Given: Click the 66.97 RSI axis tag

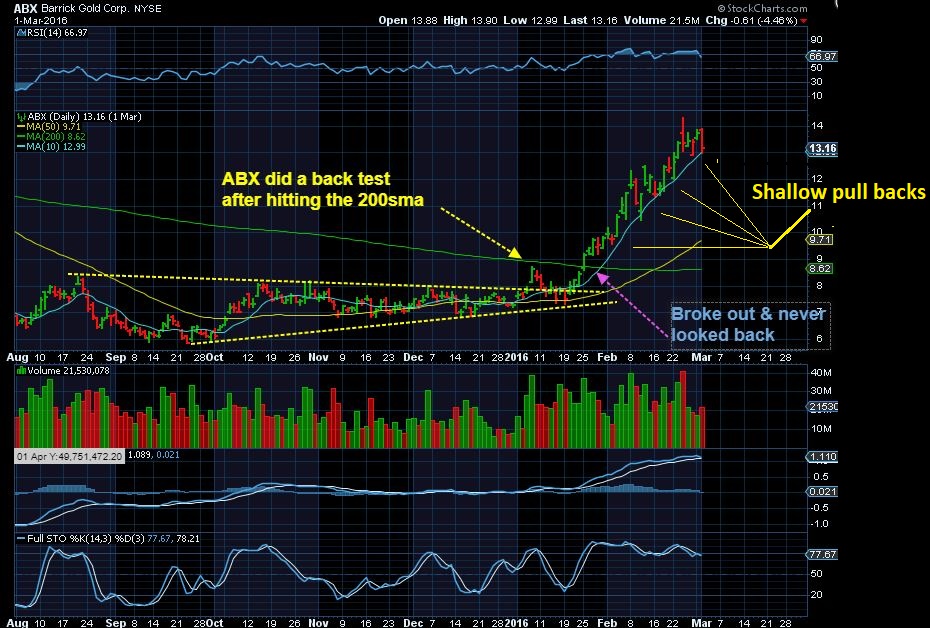Looking at the screenshot, I should point(822,56).
